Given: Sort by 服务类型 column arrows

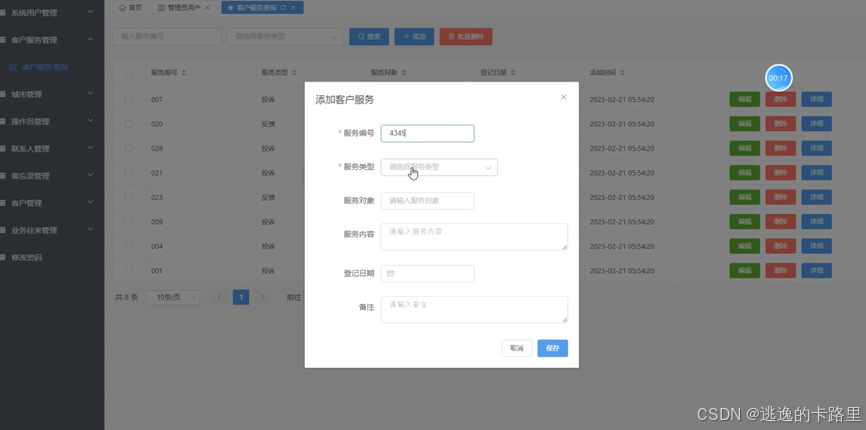Looking at the screenshot, I should tap(294, 73).
